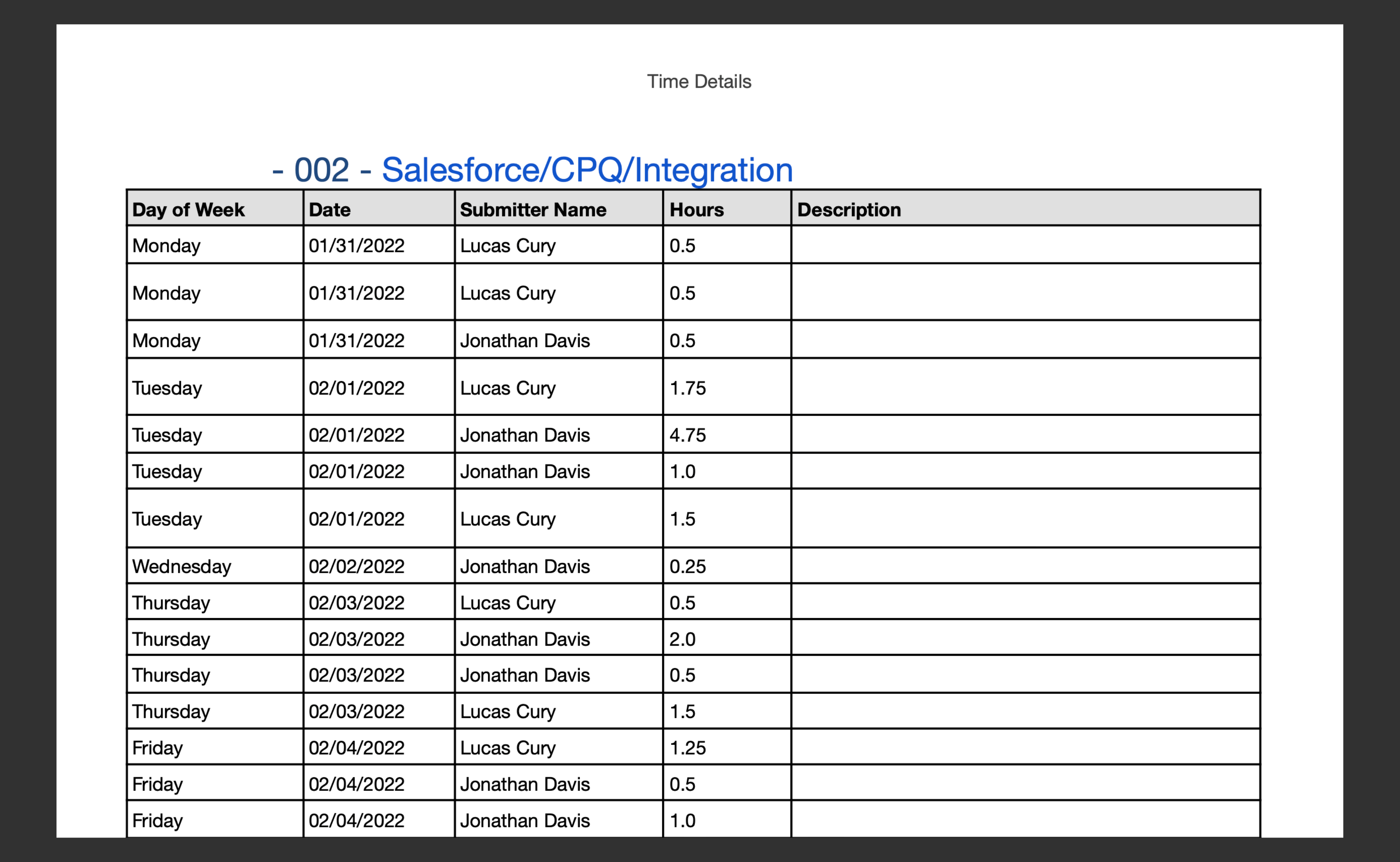The image size is (1400, 862).
Task: Click the Time Details page title
Action: click(699, 82)
